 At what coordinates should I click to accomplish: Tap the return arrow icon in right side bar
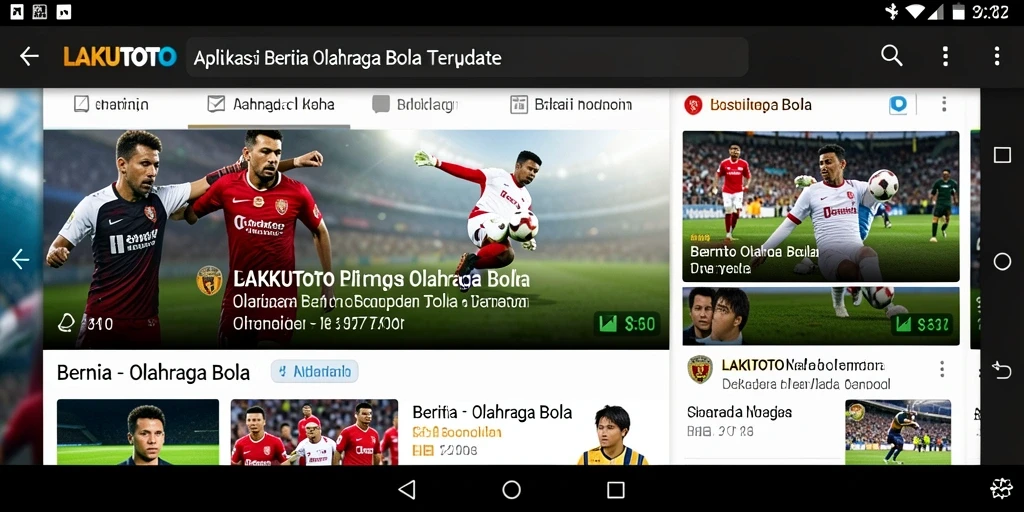pos(1002,370)
